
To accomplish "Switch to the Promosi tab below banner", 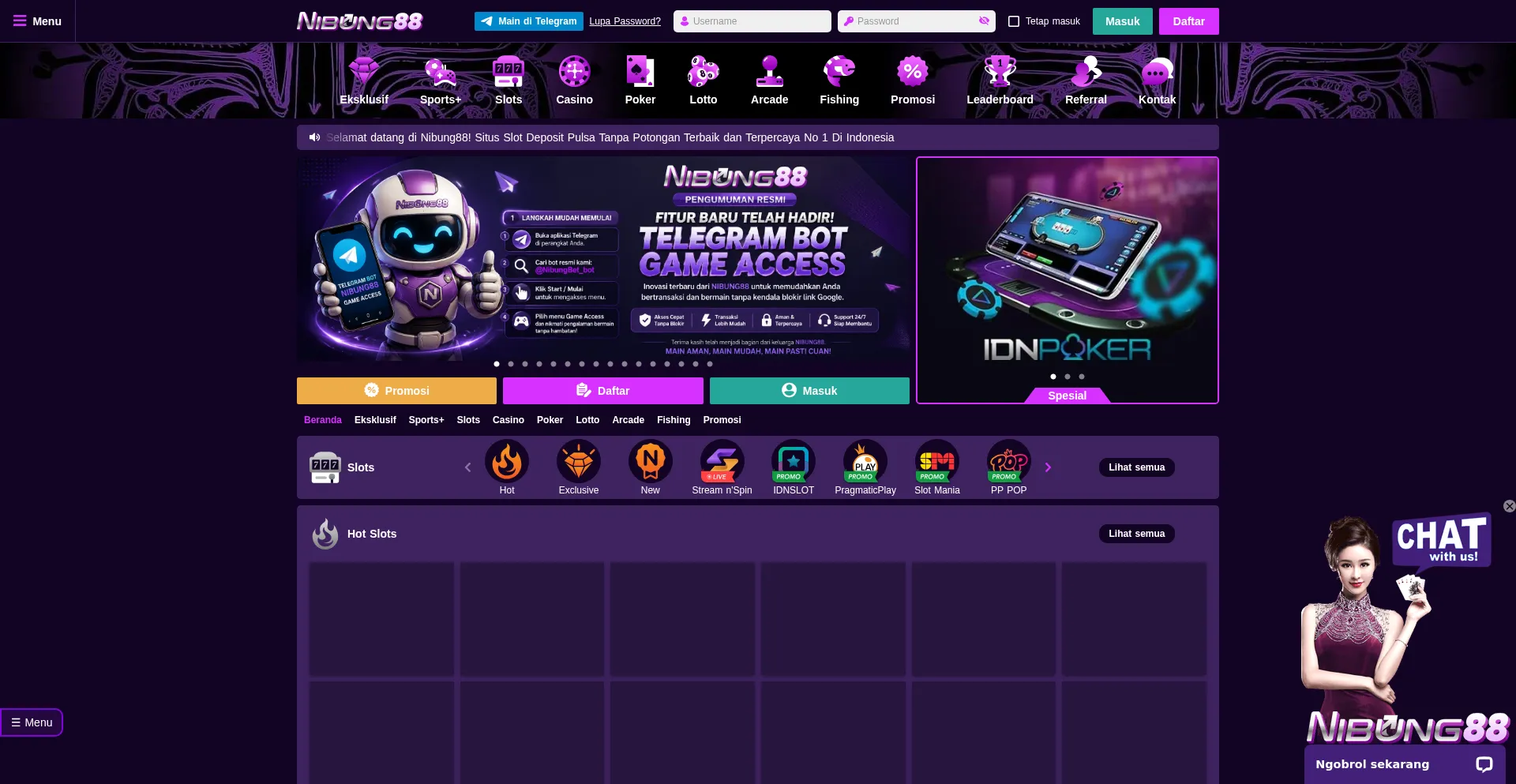I will [x=722, y=420].
